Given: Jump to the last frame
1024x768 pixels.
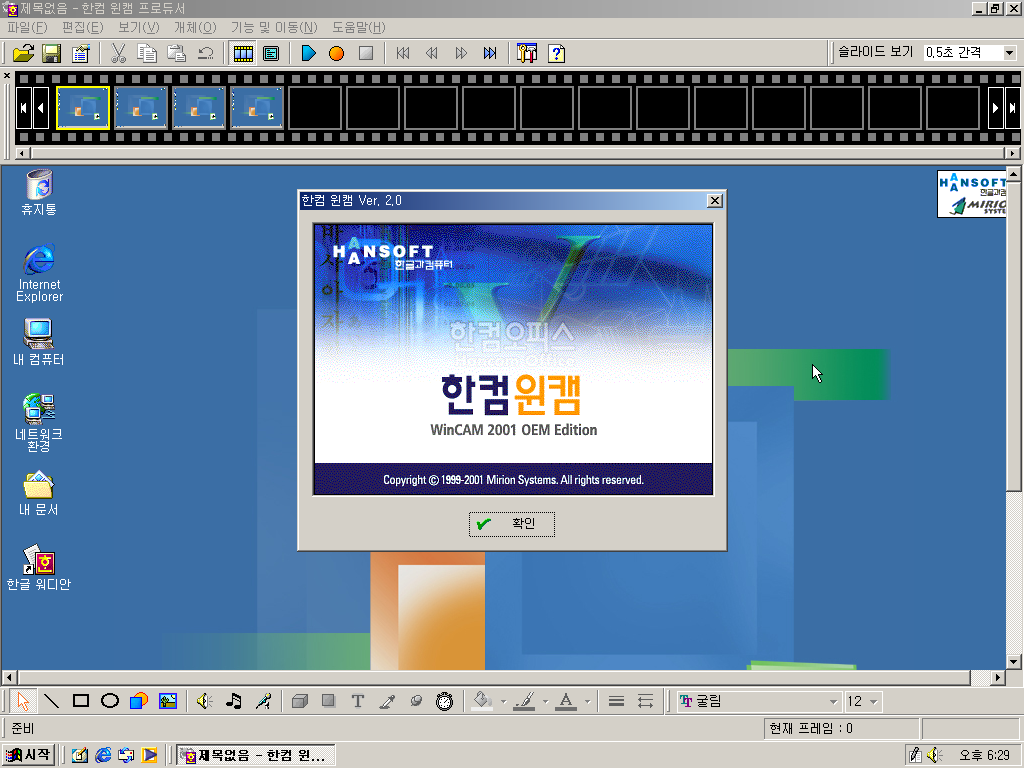Looking at the screenshot, I should tap(490, 53).
